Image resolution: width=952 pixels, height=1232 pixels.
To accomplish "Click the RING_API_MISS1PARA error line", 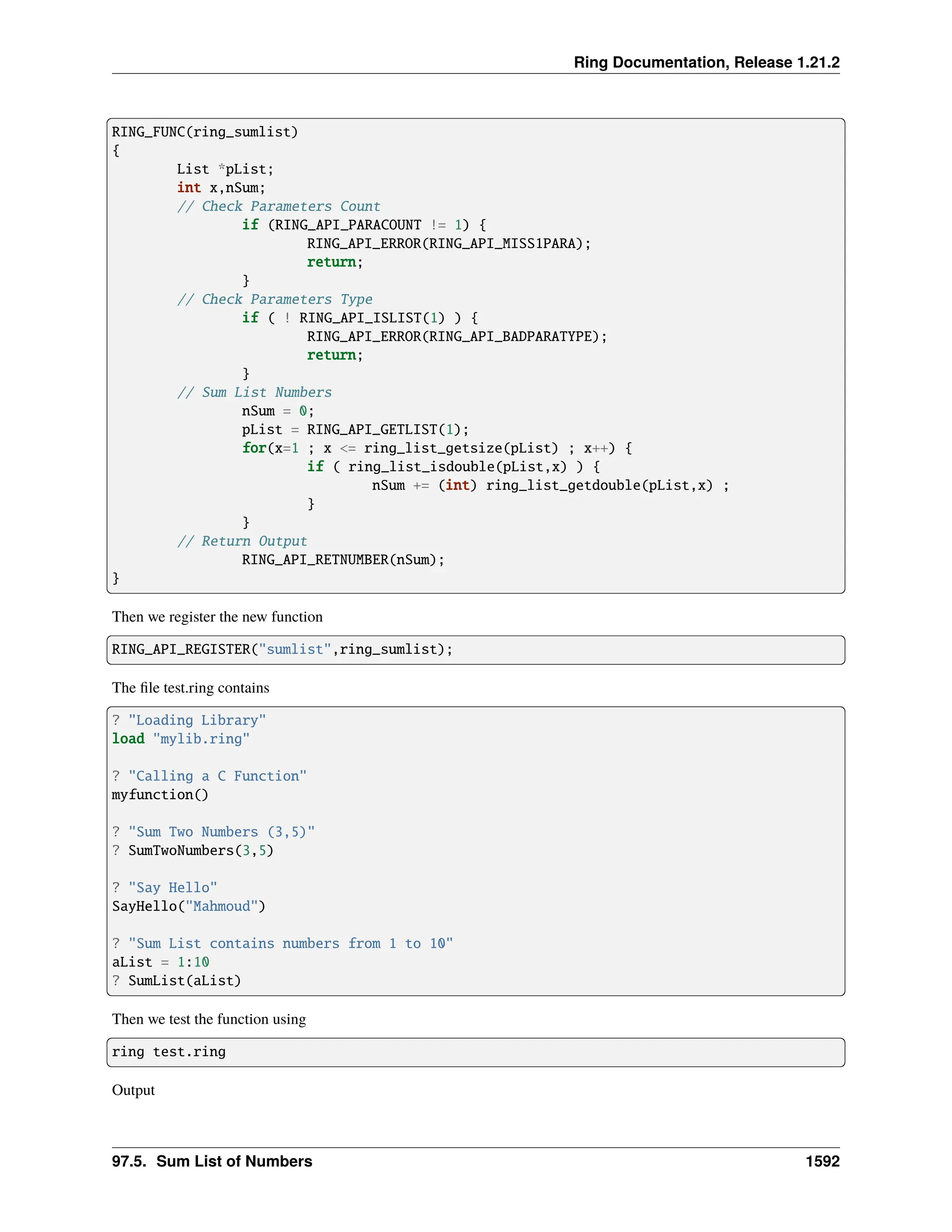I will click(x=449, y=244).
